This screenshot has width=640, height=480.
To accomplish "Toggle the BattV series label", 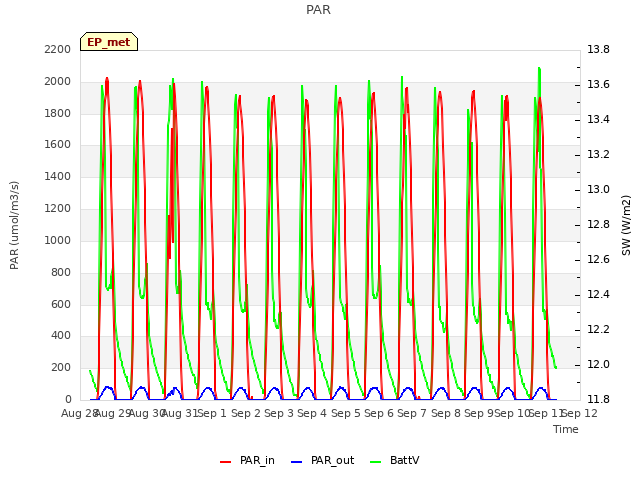I will click(404, 460).
